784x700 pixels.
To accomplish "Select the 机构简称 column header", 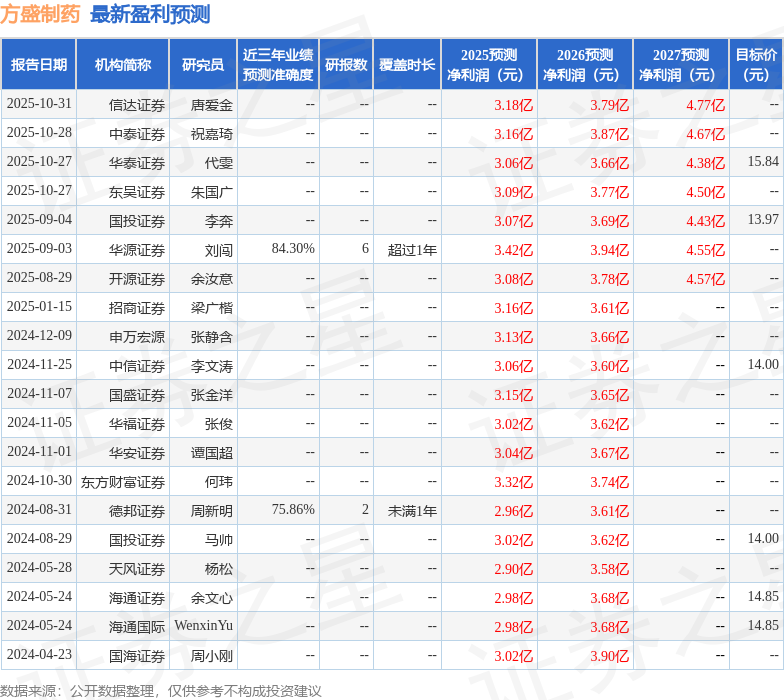I will click(122, 65).
